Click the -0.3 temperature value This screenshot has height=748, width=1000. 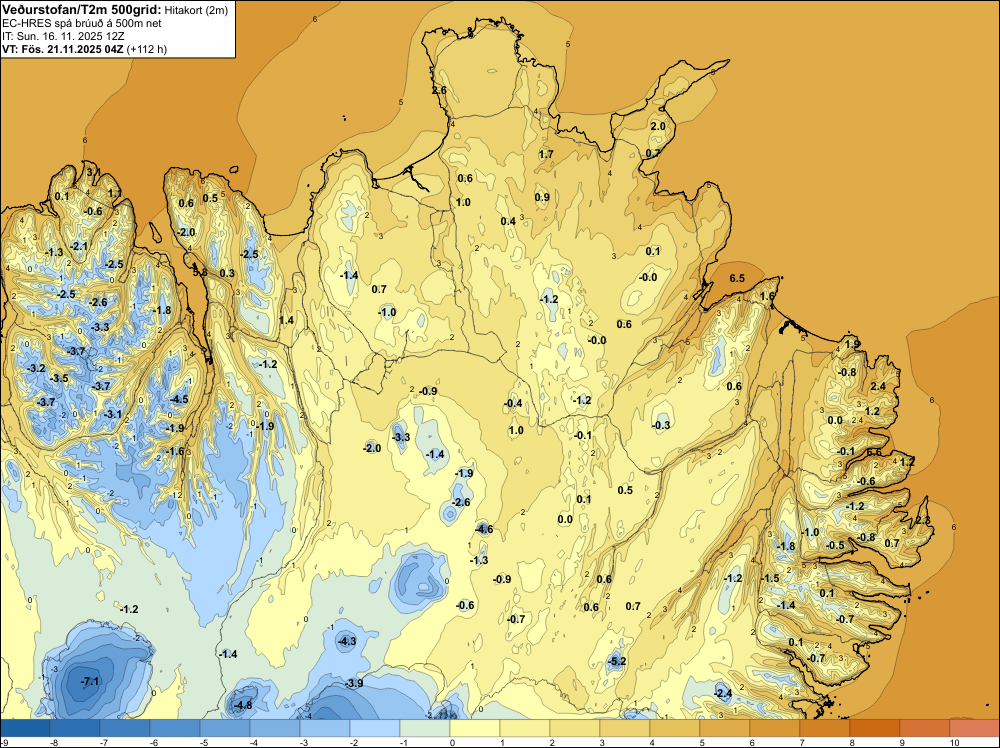(661, 425)
